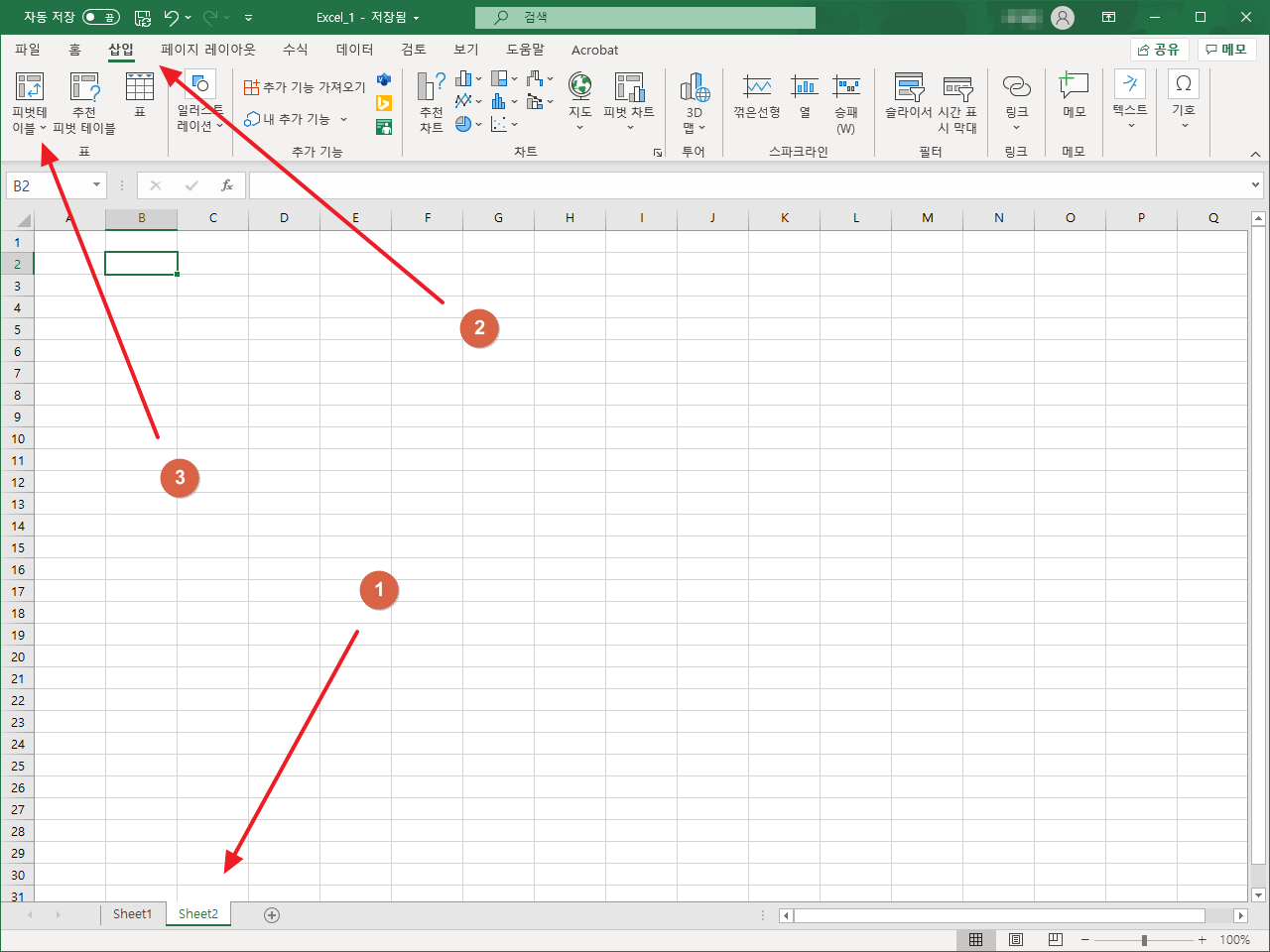Expand the formula bar
Screen dimensions: 1270x952
point(1255,185)
